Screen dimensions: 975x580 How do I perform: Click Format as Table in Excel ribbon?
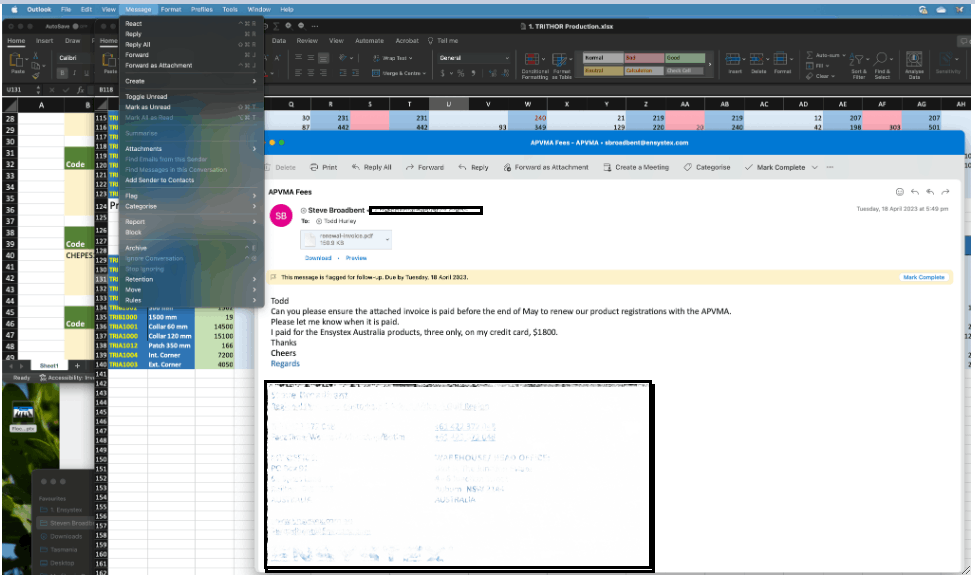click(561, 66)
